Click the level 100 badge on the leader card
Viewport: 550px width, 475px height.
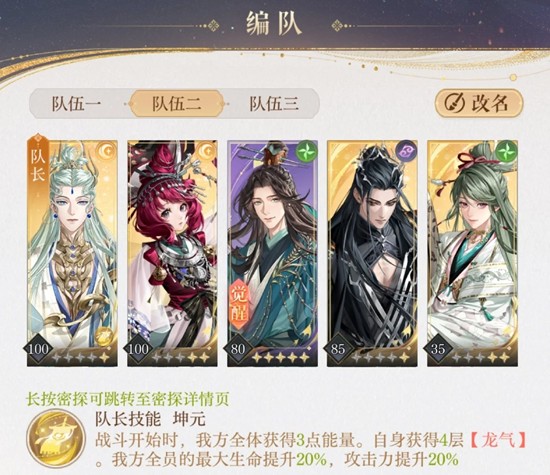(x=39, y=349)
